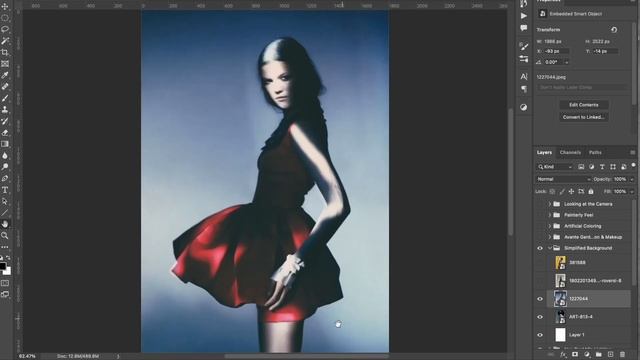
Task: Select the Zoom tool
Action: pos(5,236)
